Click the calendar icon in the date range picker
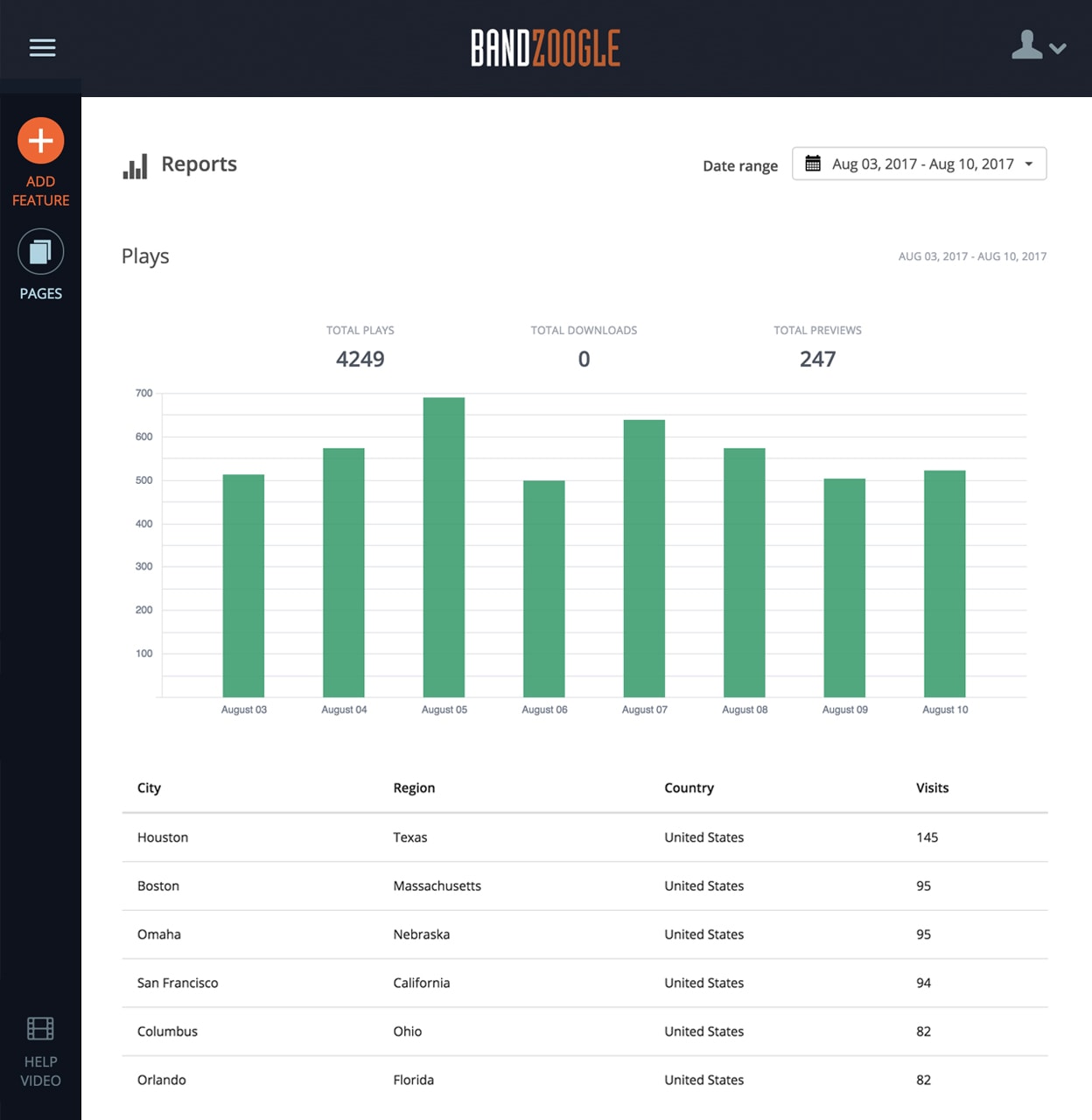 coord(813,163)
